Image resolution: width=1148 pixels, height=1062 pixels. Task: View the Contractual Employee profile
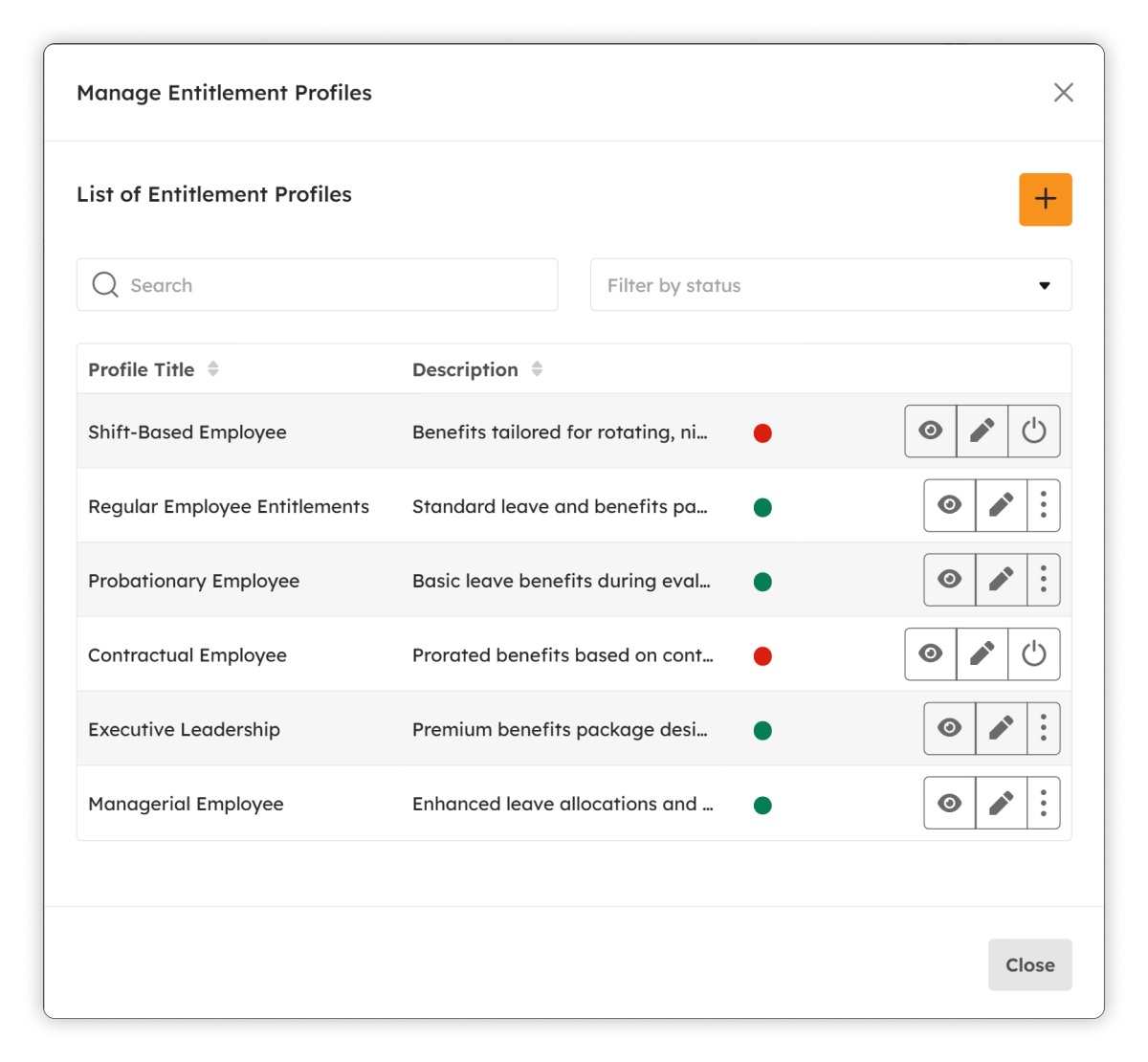pyautogui.click(x=931, y=654)
